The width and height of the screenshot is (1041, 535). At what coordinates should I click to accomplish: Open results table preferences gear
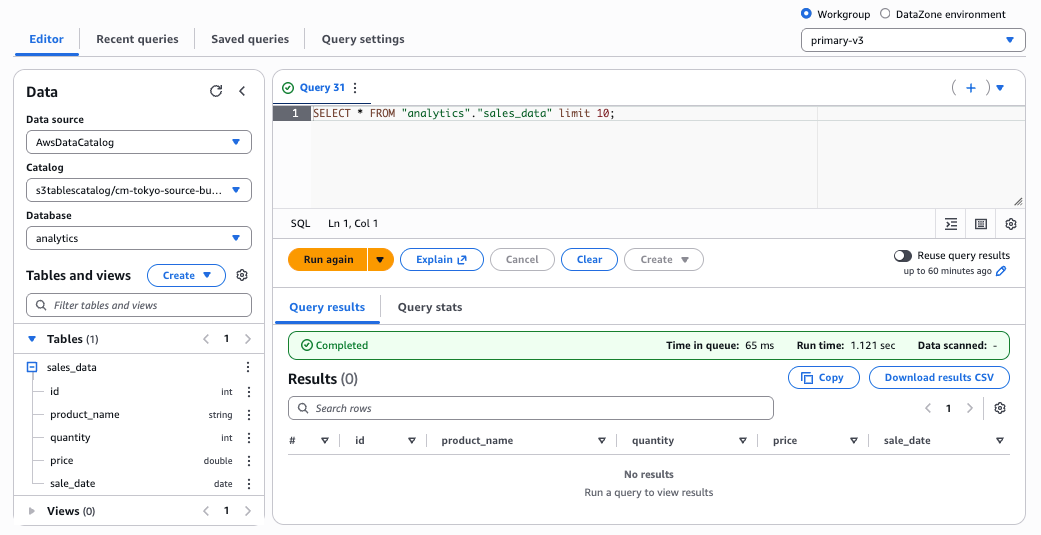(1000, 408)
